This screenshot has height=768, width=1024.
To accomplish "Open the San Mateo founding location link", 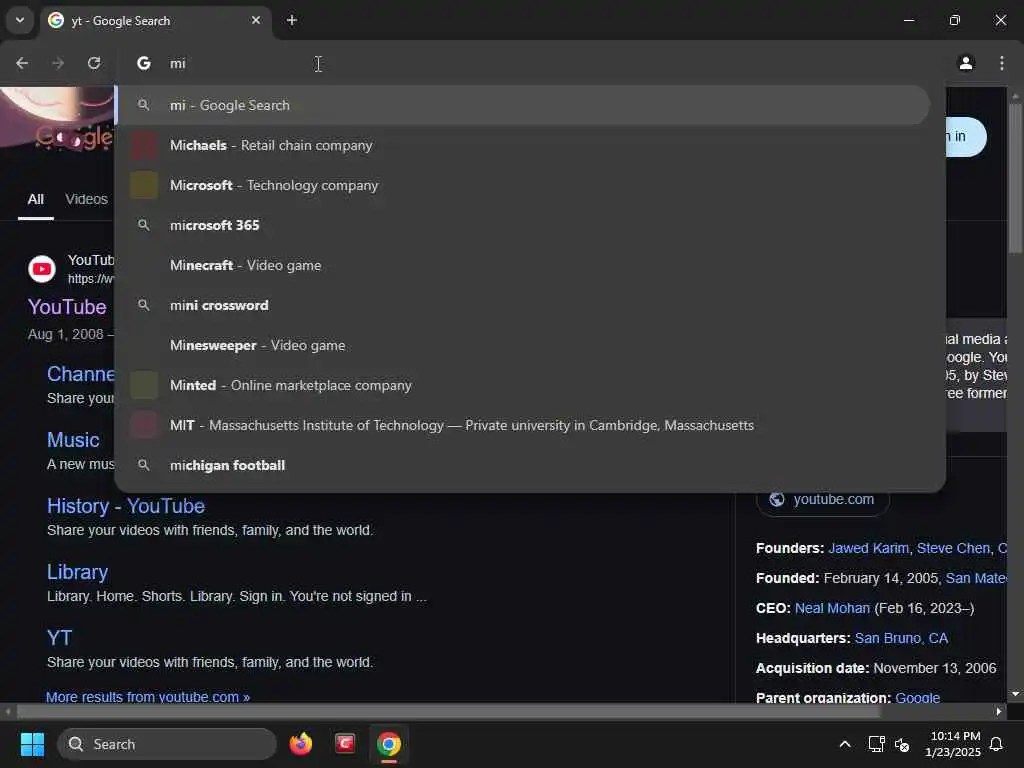I will [976, 579].
